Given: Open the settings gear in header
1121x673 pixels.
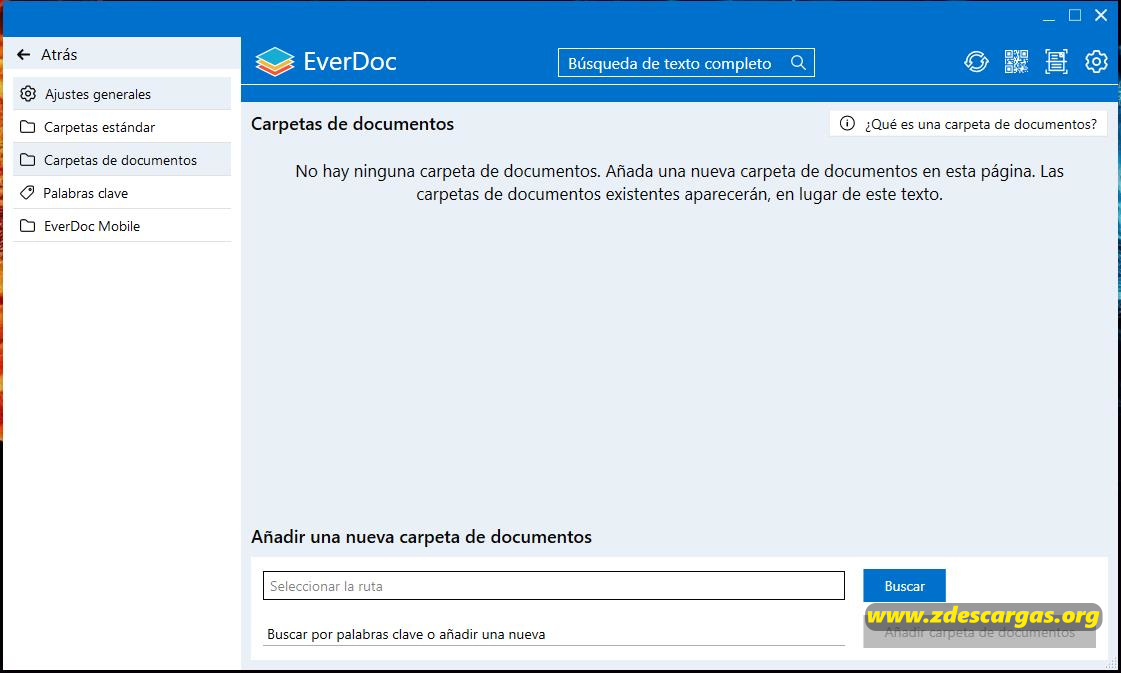Looking at the screenshot, I should point(1096,62).
